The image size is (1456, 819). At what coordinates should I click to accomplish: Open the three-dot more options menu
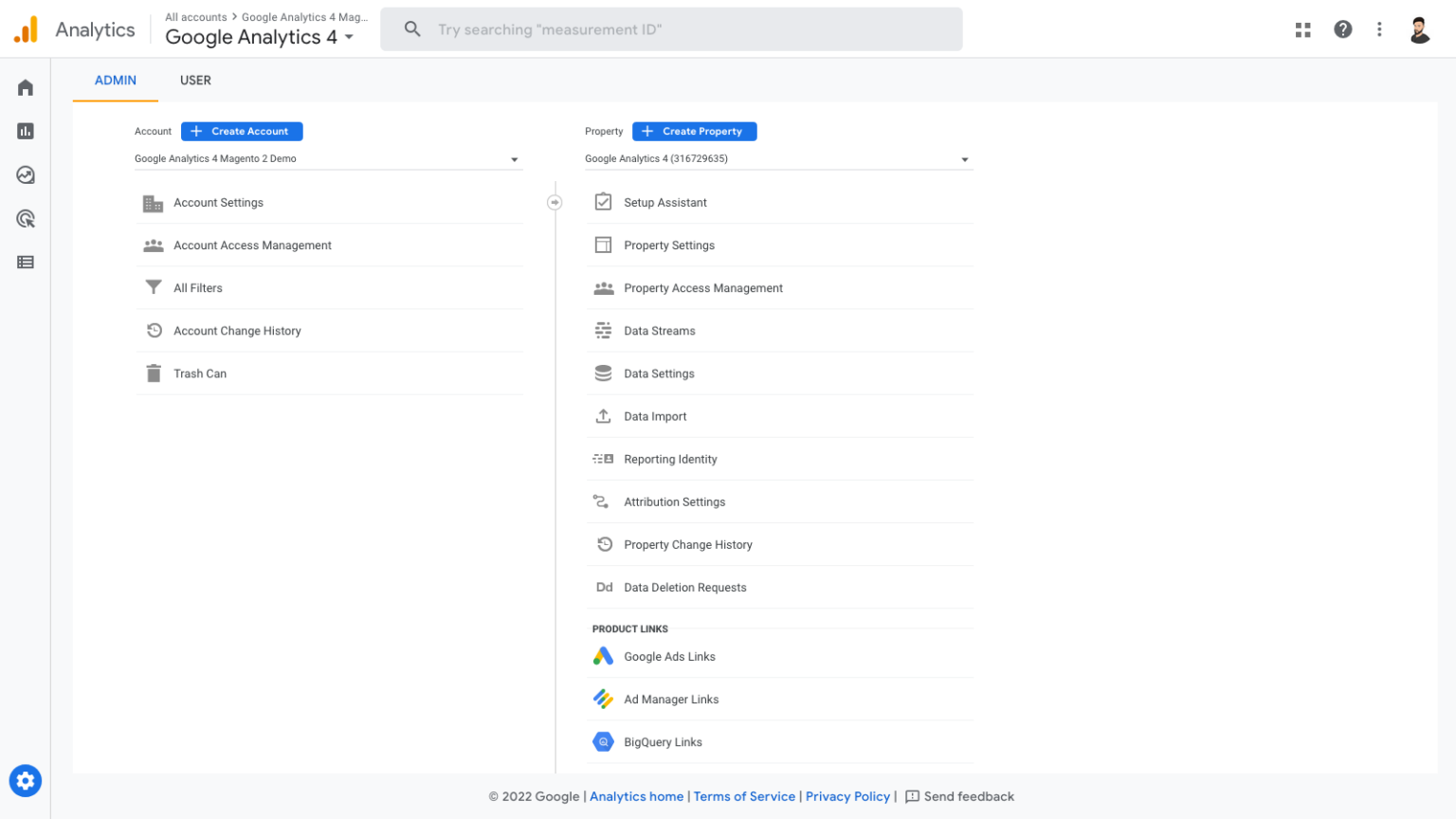1379,29
